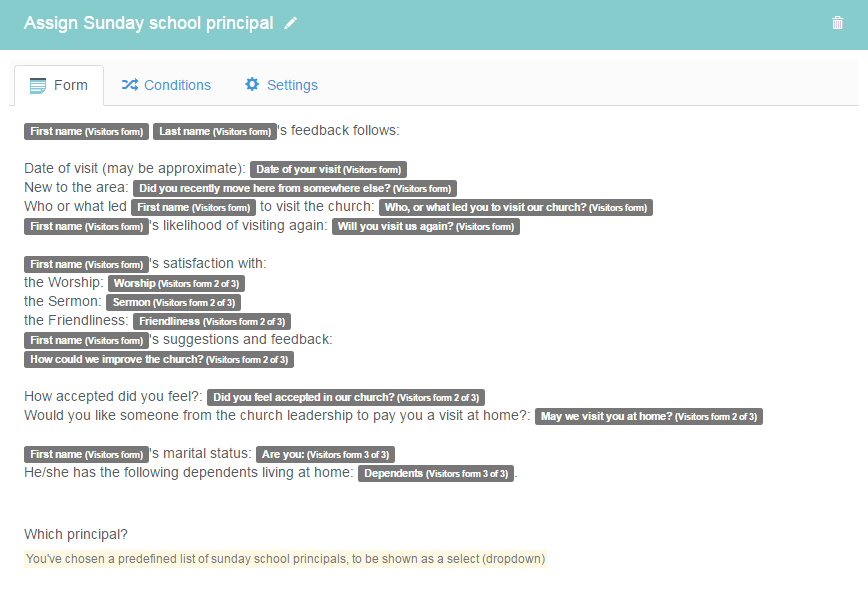Open the Conditions tab
This screenshot has height=597, width=868.
click(166, 85)
